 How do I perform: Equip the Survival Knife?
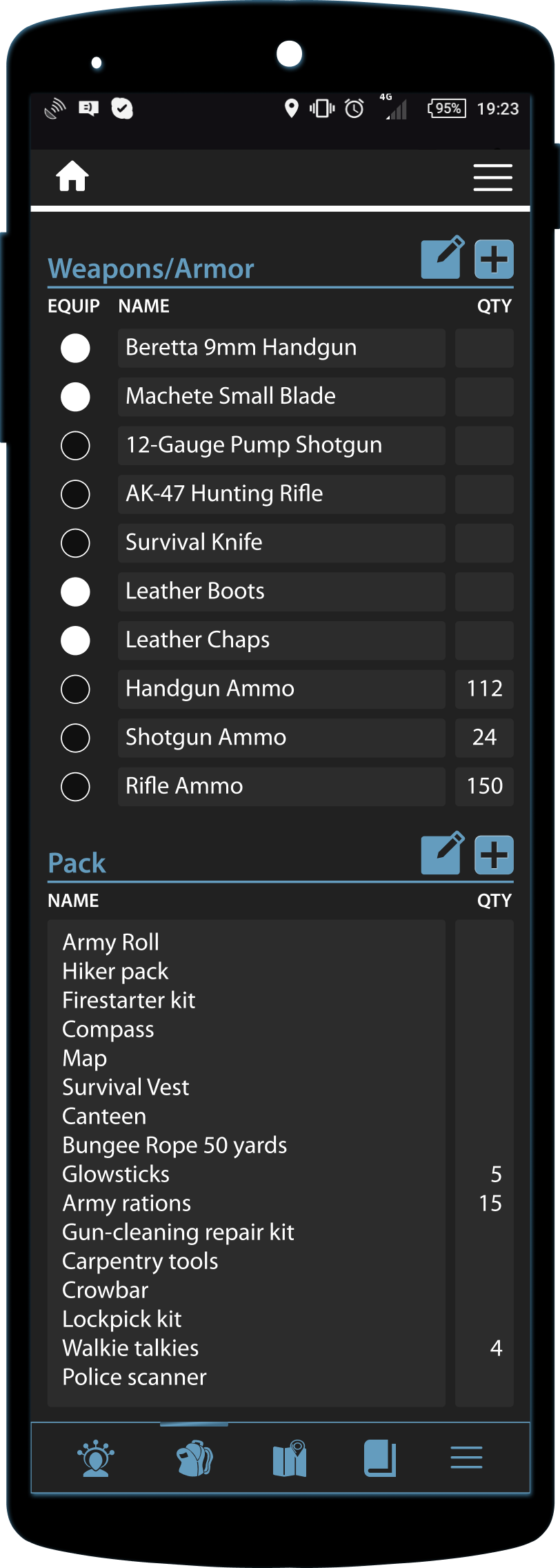click(x=75, y=543)
